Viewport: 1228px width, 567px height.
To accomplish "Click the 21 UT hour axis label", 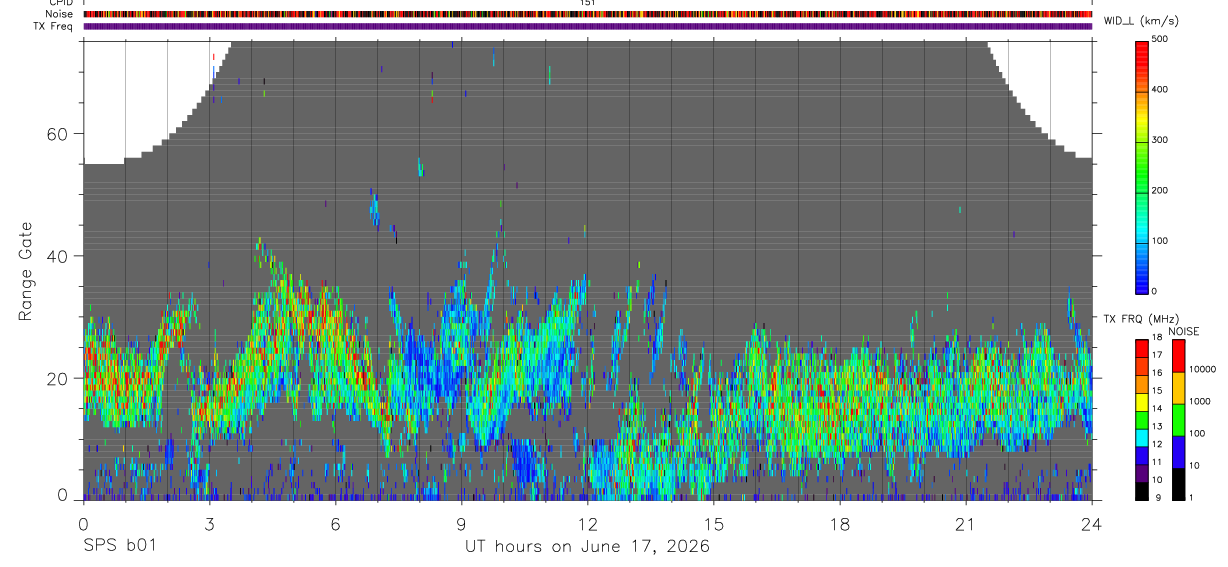I will 966,524.
